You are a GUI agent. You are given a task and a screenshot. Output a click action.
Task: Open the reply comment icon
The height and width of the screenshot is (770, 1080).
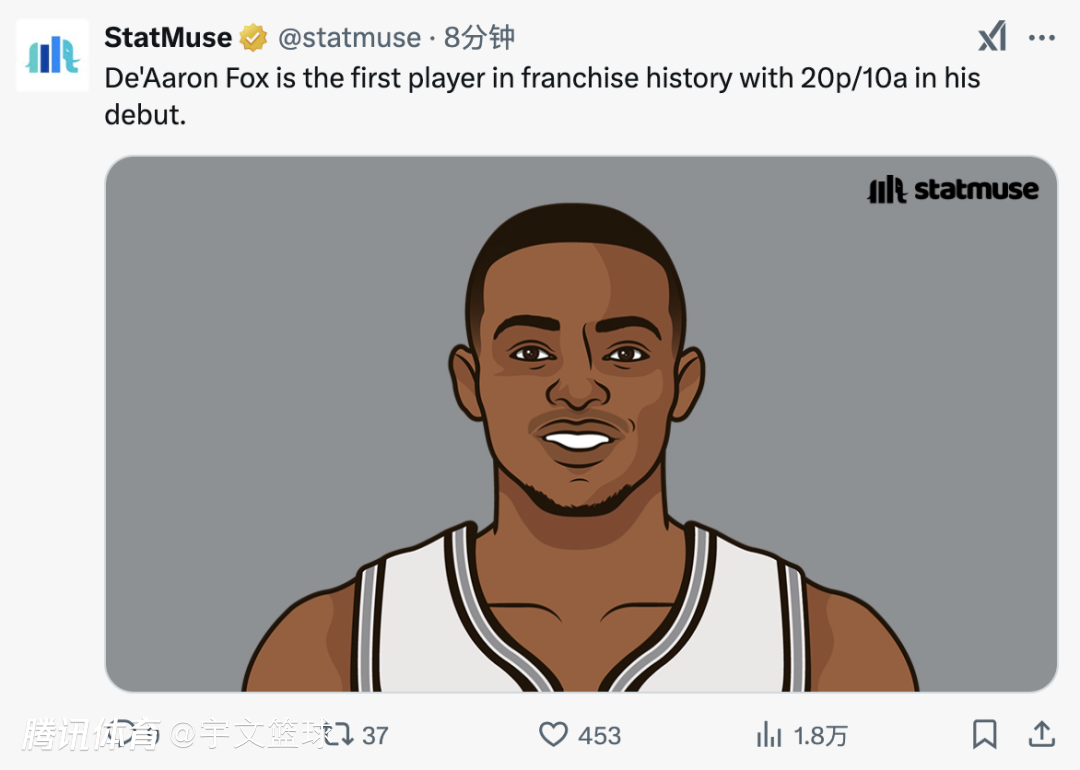tap(125, 734)
